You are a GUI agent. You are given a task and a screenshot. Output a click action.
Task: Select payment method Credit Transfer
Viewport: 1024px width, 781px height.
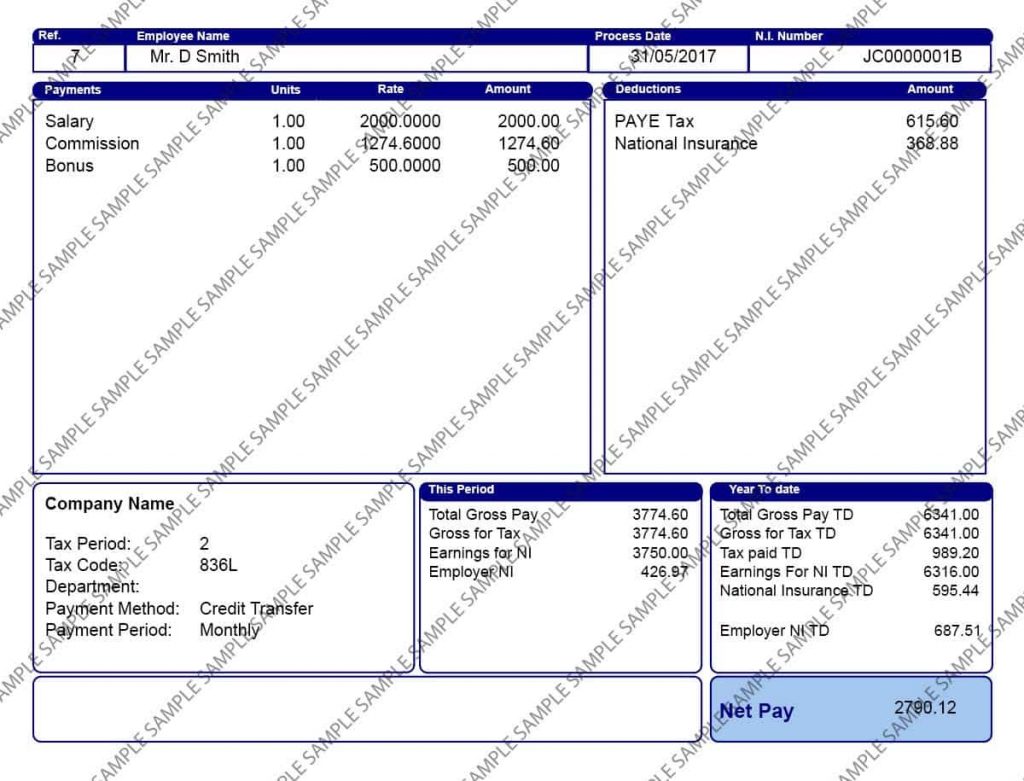coord(256,609)
